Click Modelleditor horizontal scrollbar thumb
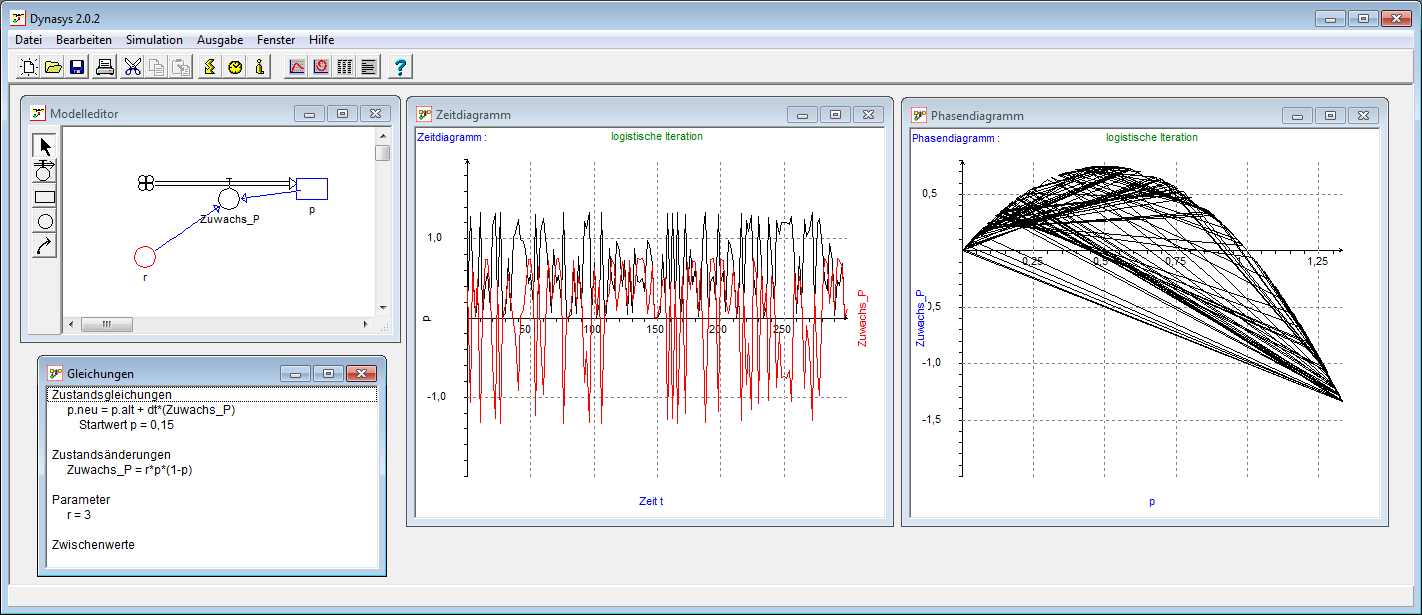 (x=106, y=324)
